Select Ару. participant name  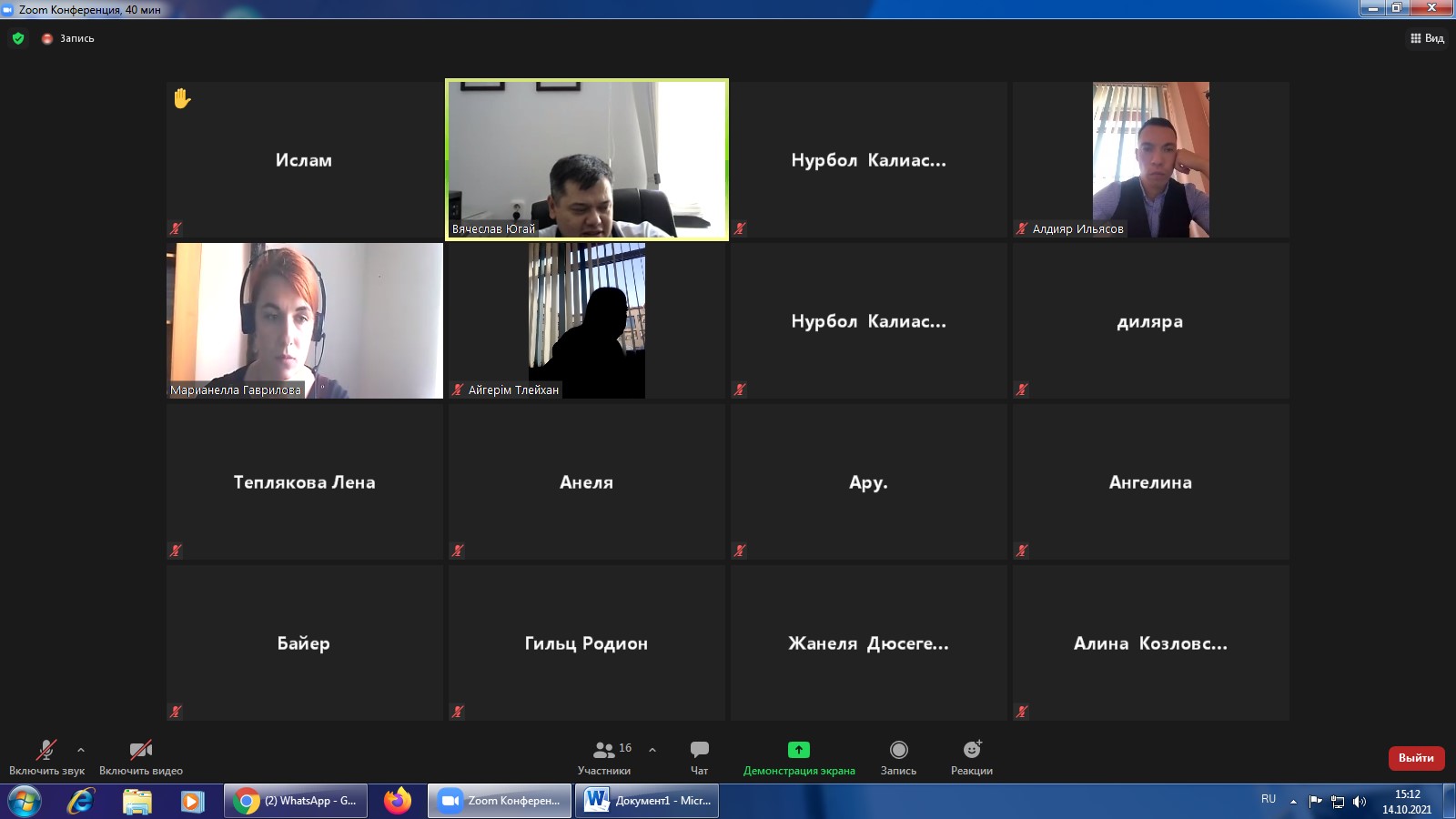point(868,482)
